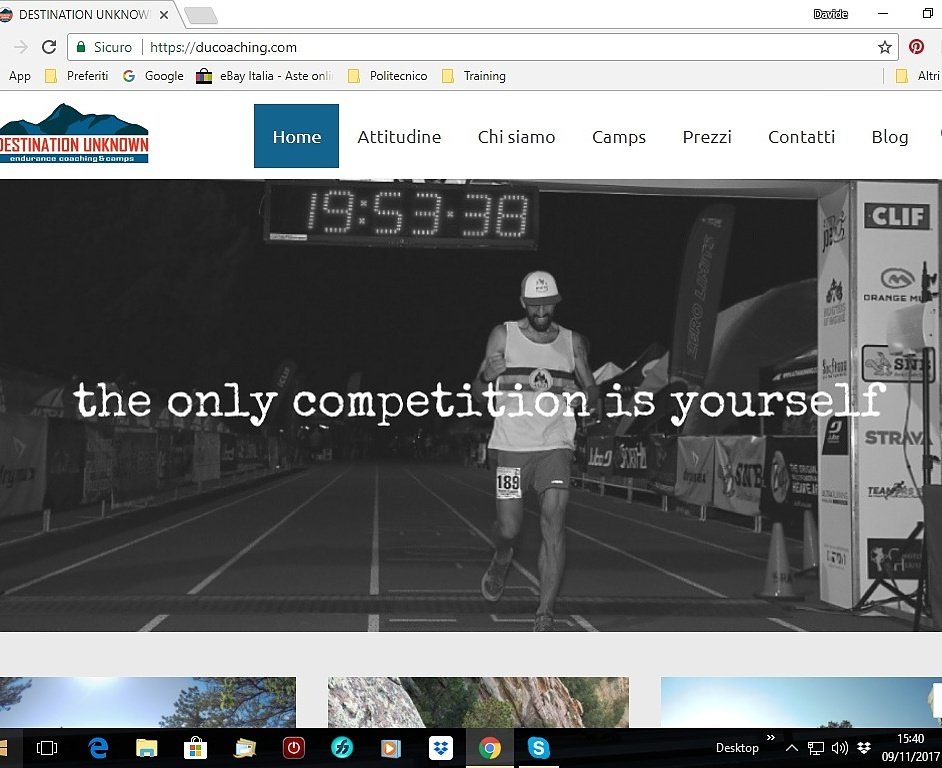Click the runner hero banner image

[x=471, y=406]
